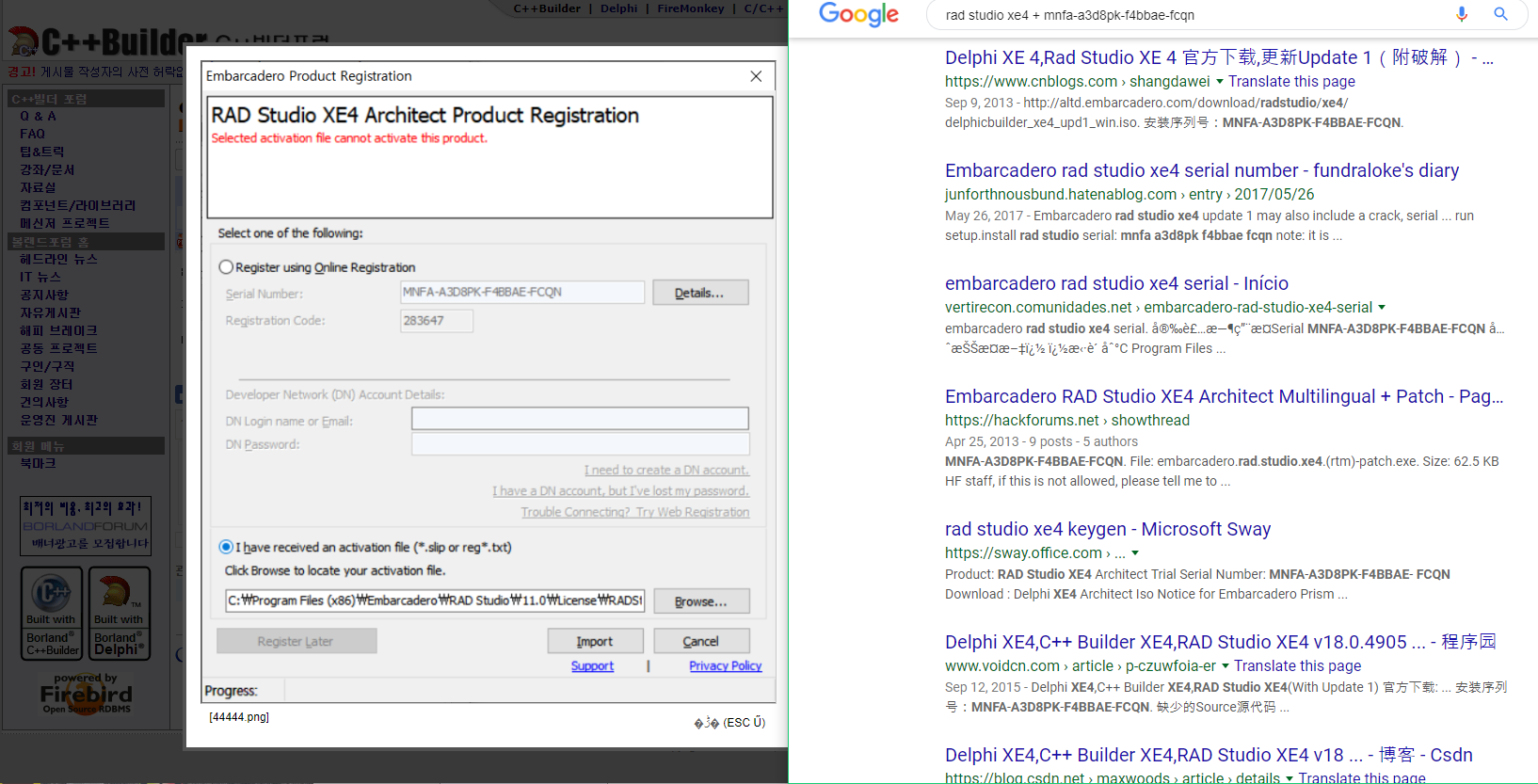Viewport: 1538px width, 784px height.
Task: Click the 'Details...' button
Action: [700, 293]
